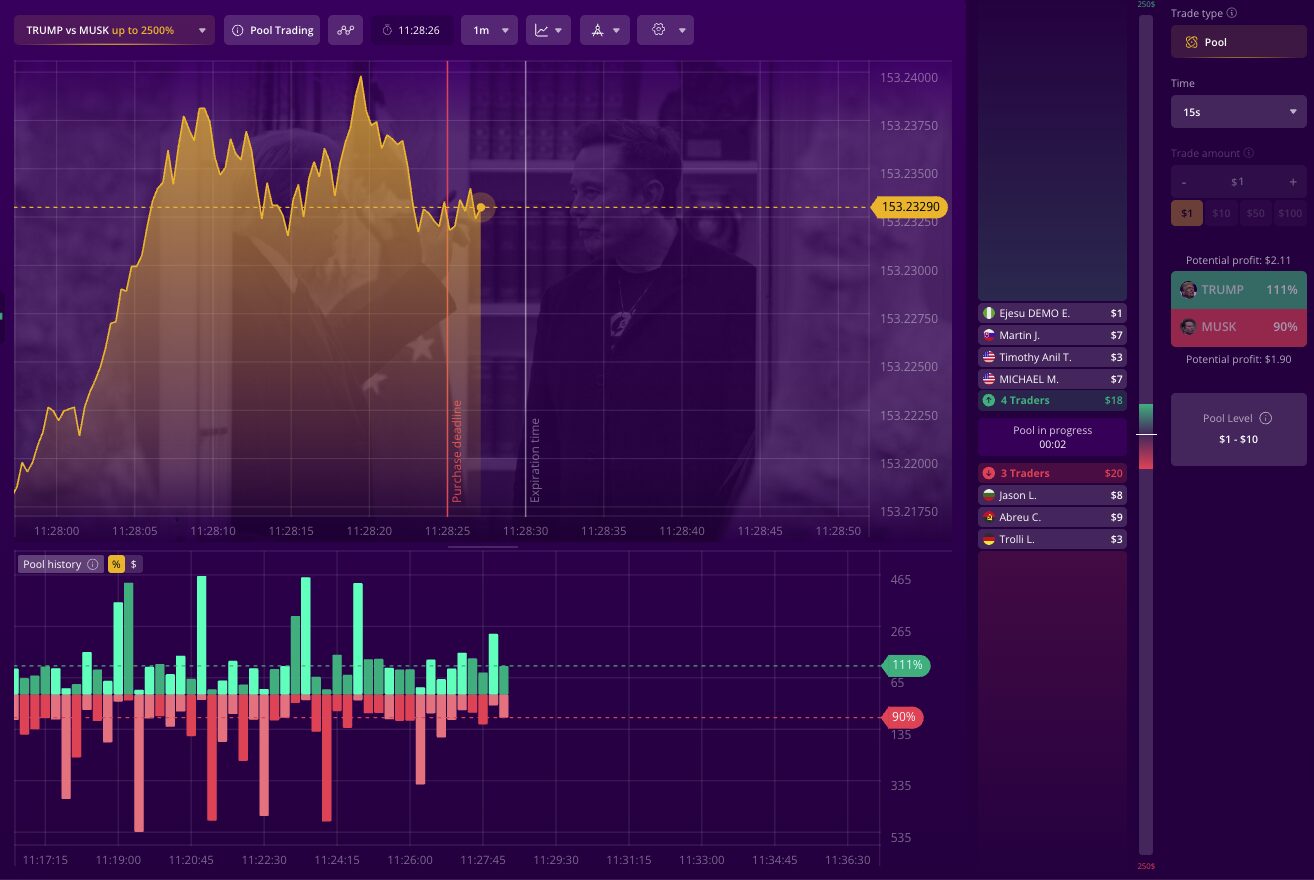The height and width of the screenshot is (880, 1314).
Task: Bet on TRUMP at 111%
Action: point(1238,290)
